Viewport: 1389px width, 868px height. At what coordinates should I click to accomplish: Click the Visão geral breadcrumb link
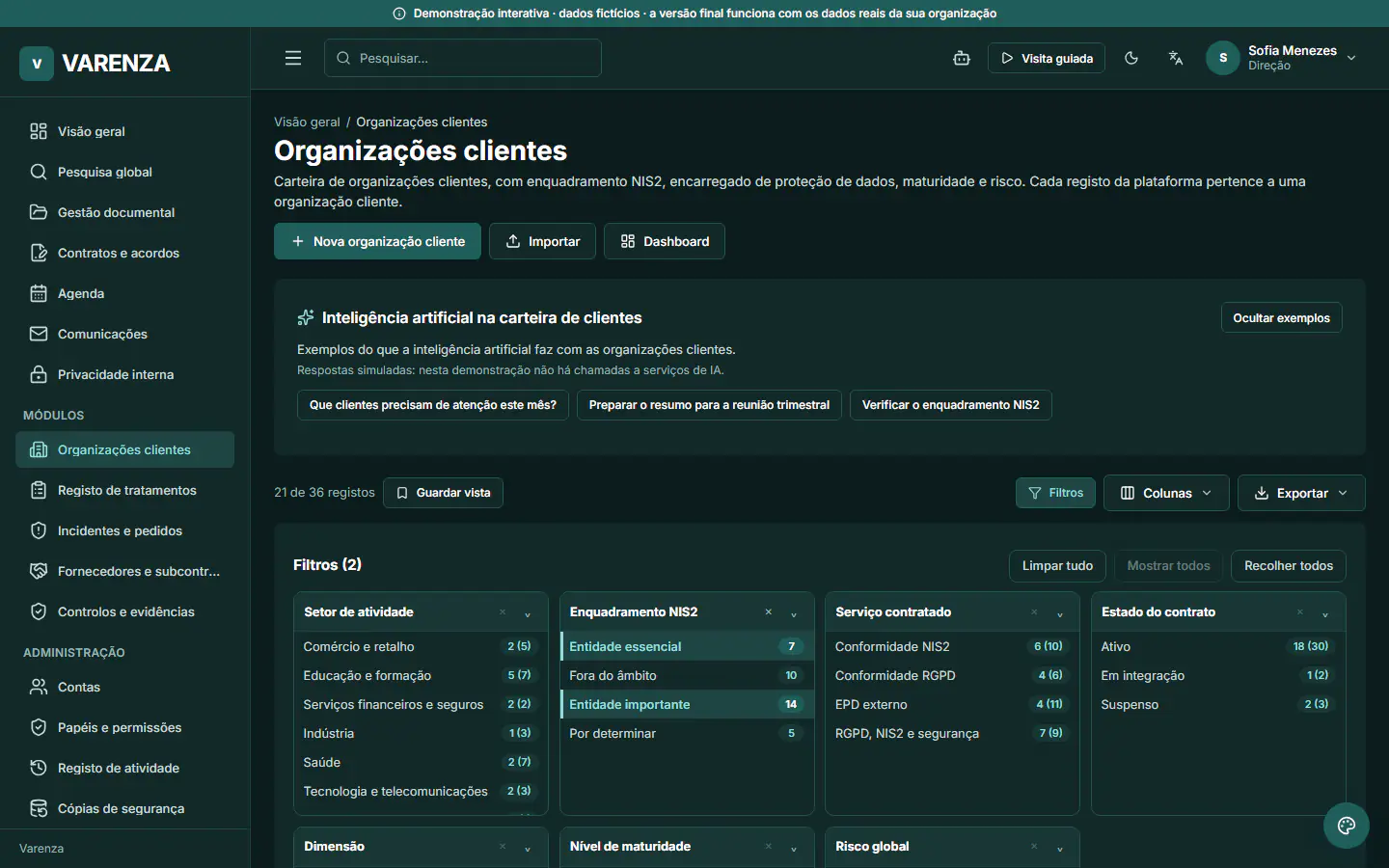point(307,122)
